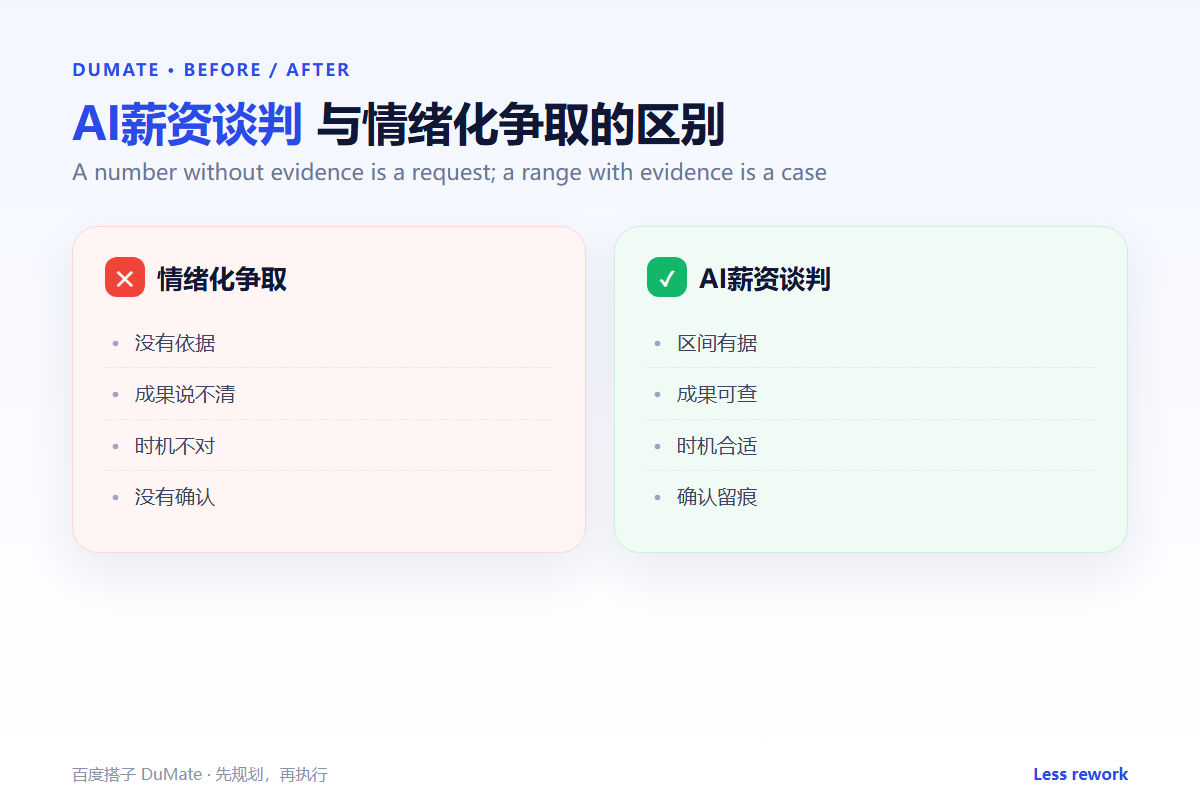Click the bullet text 区间有据

click(x=717, y=343)
